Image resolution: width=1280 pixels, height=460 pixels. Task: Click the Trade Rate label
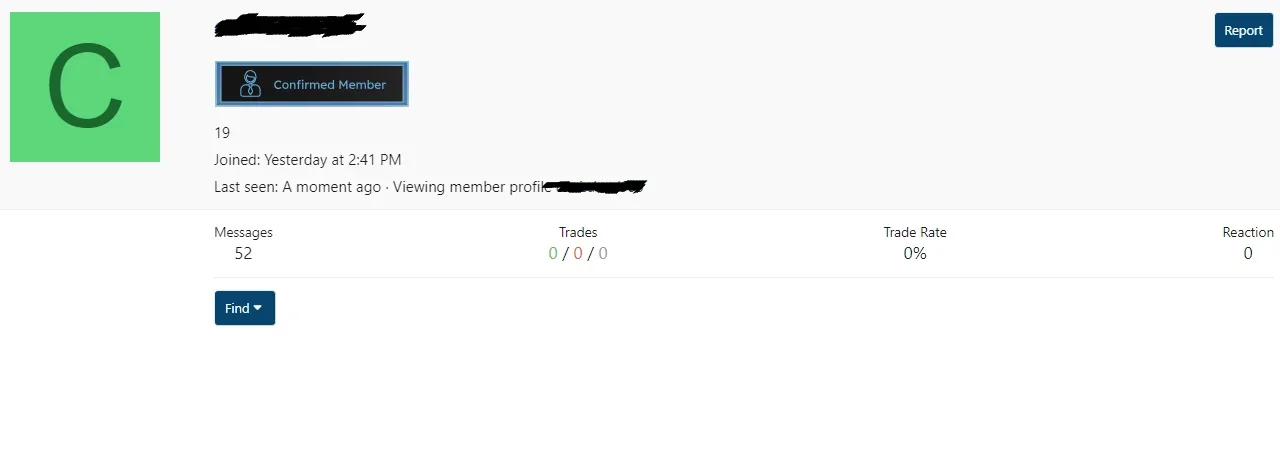pyautogui.click(x=915, y=232)
